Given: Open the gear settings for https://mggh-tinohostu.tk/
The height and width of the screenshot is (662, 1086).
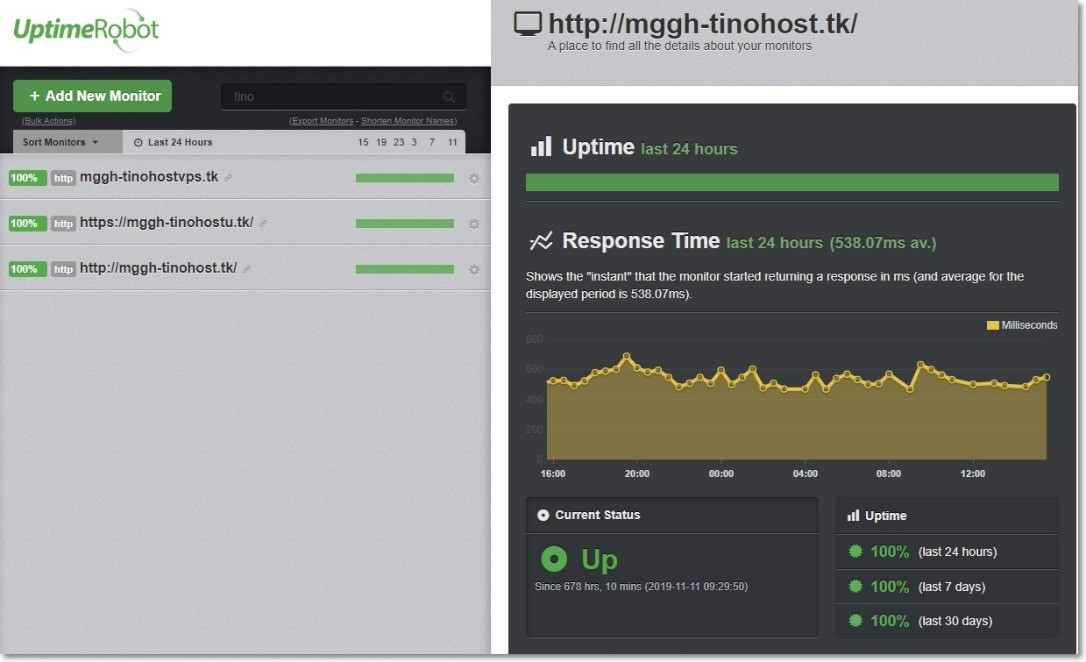Looking at the screenshot, I should pos(474,224).
